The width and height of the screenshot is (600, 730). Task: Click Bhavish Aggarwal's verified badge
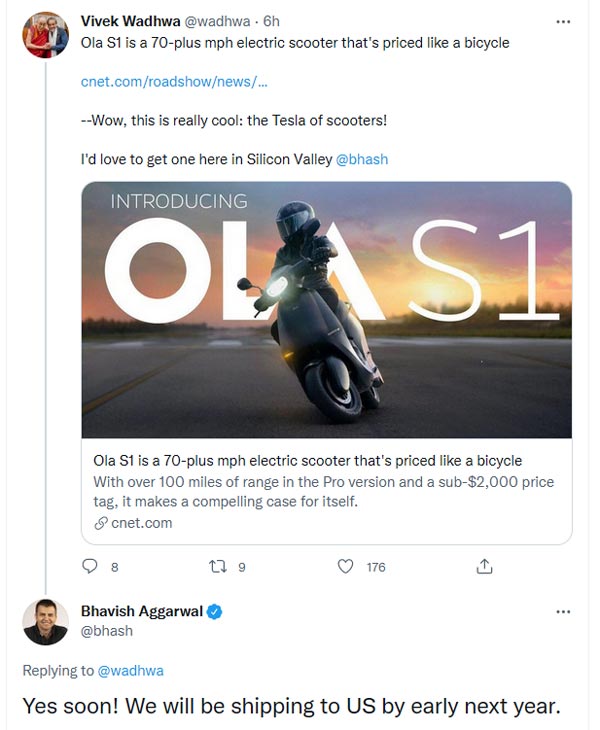click(x=214, y=611)
